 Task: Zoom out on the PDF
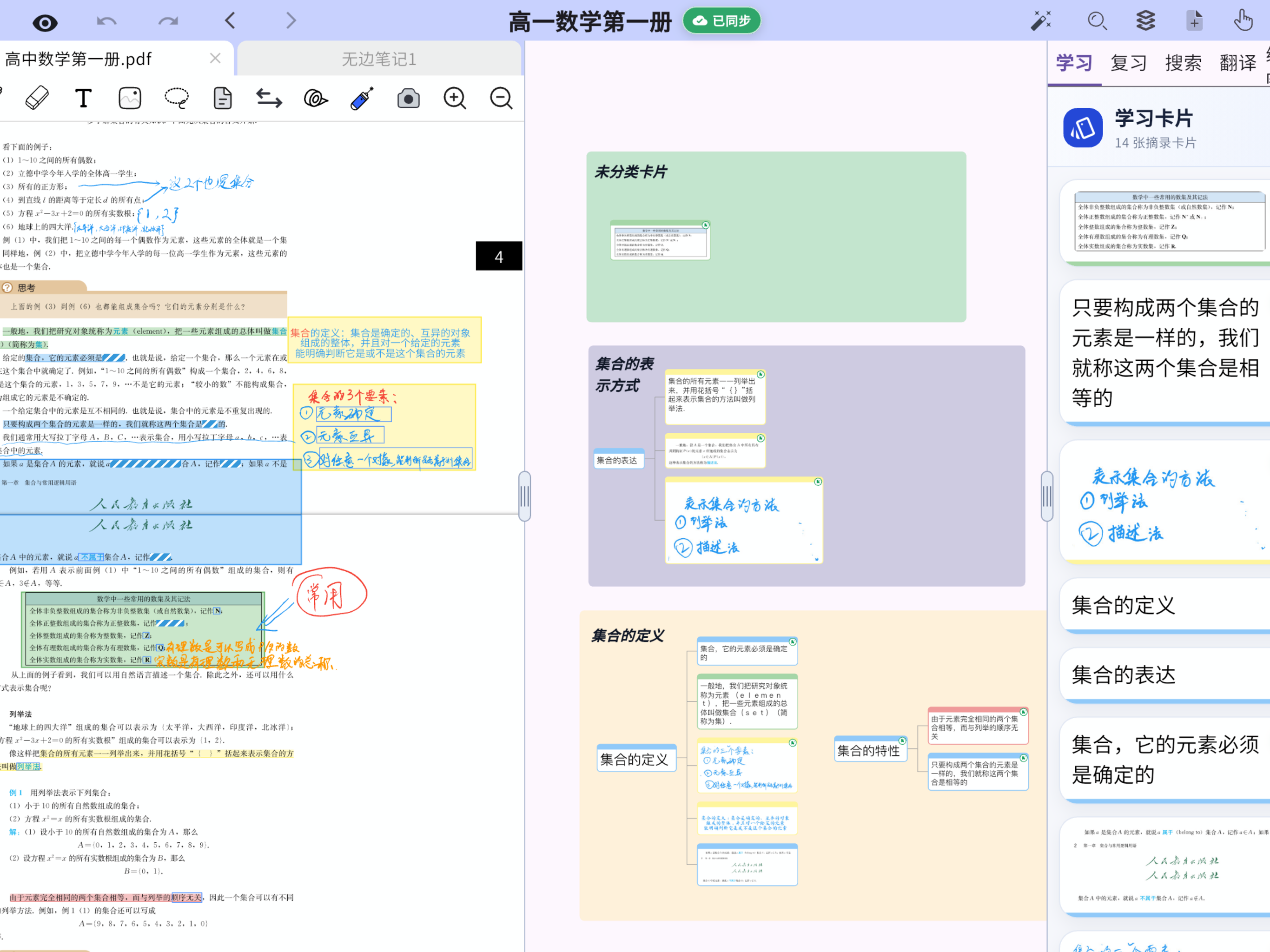pyautogui.click(x=501, y=98)
